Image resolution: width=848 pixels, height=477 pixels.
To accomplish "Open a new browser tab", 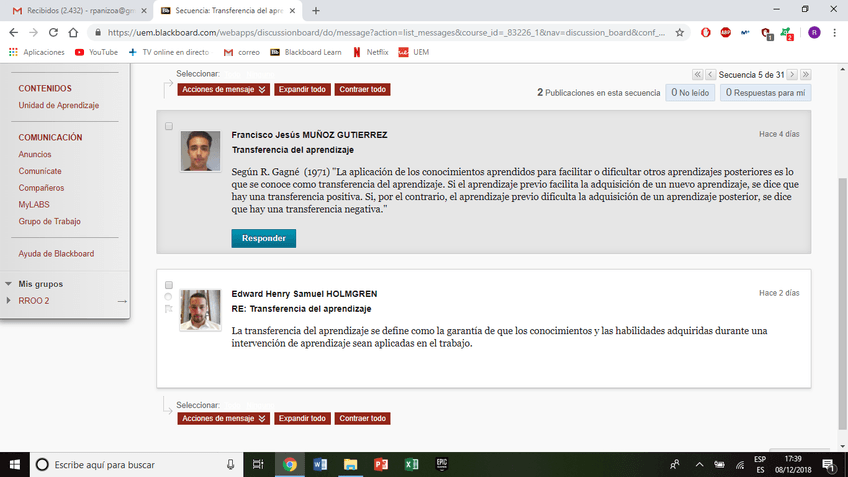I will coord(316,10).
